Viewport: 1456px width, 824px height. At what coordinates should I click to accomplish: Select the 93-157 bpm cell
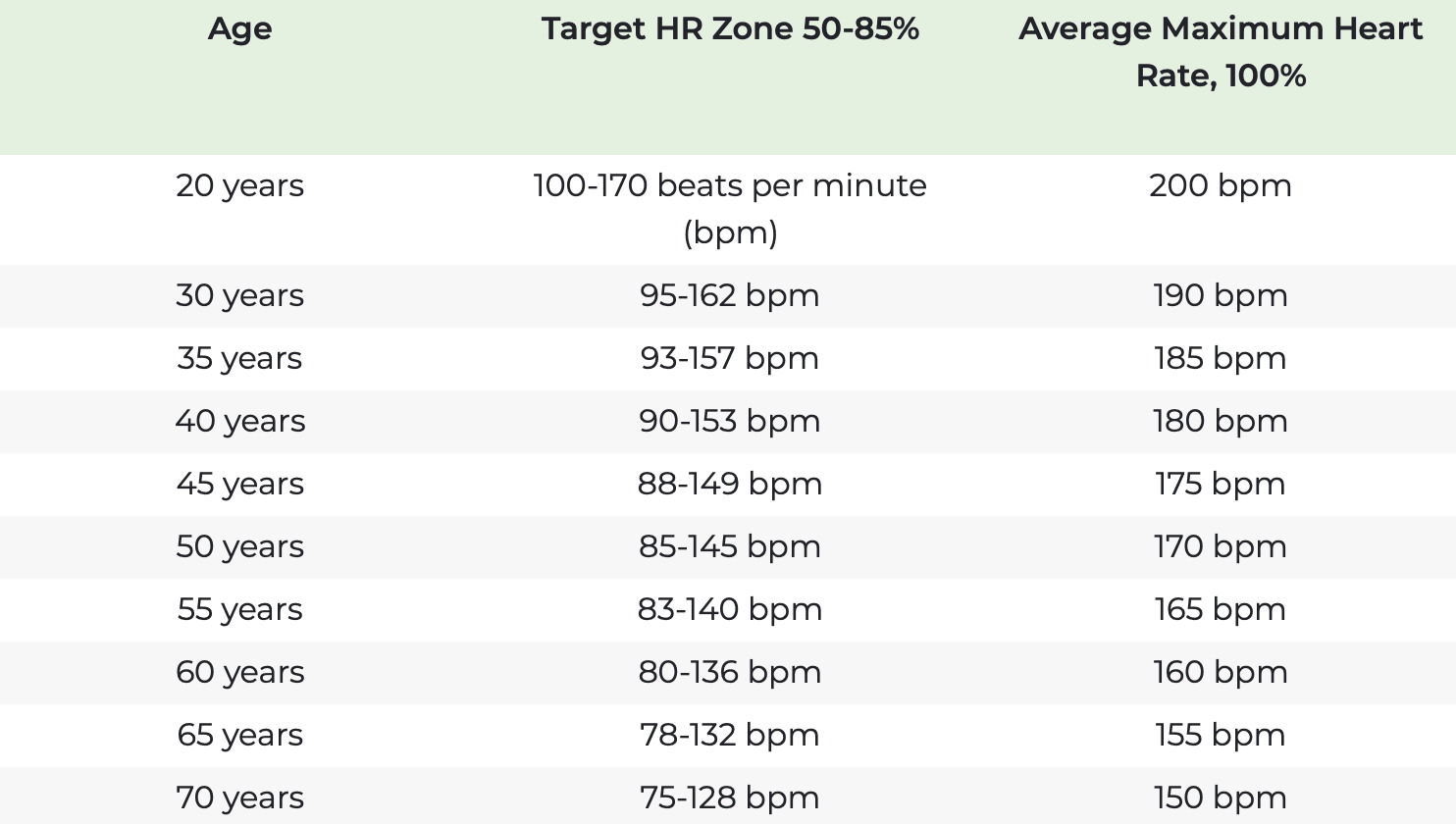(730, 358)
